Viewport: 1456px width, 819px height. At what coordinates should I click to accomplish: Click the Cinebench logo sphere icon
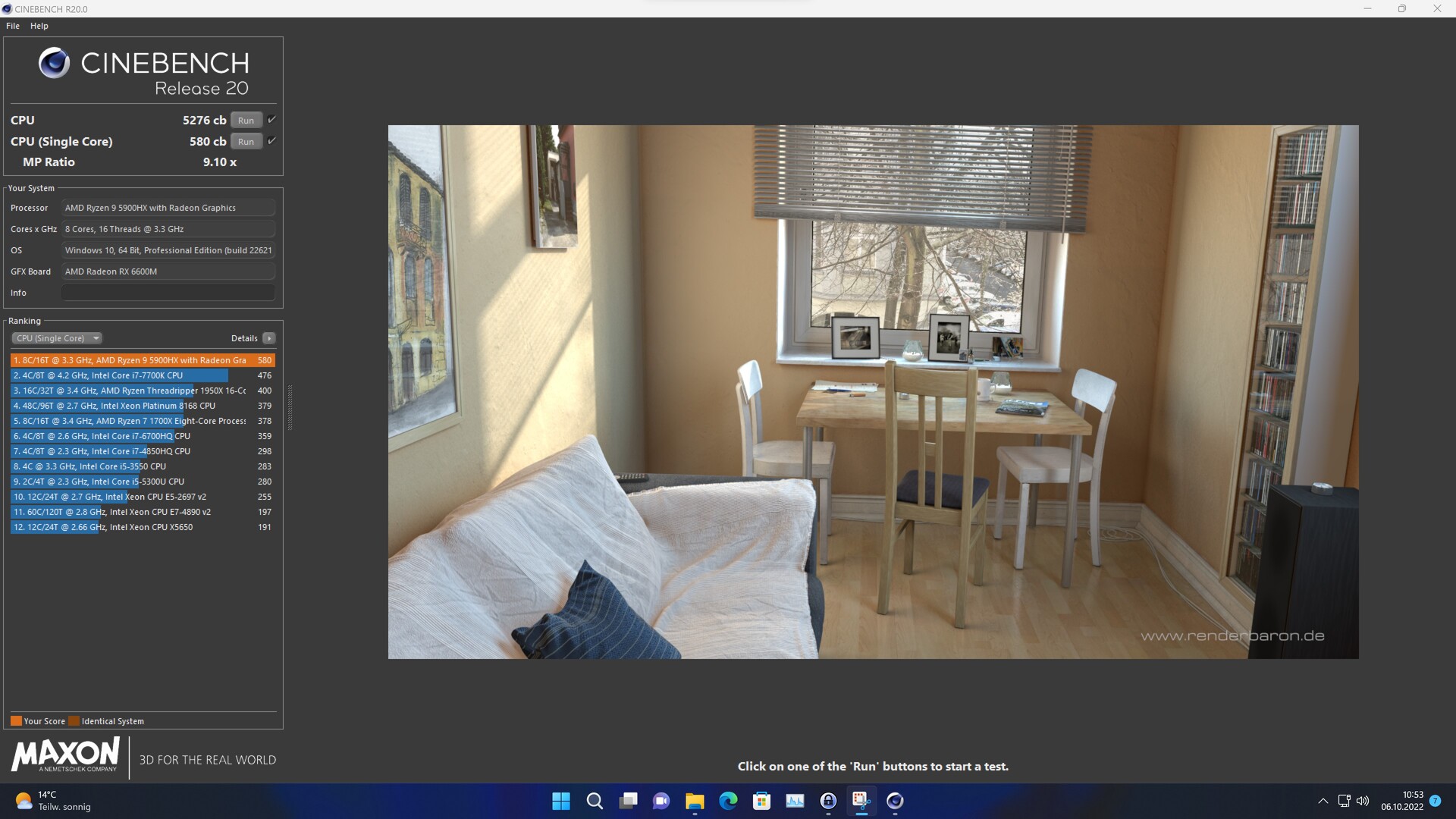[54, 64]
